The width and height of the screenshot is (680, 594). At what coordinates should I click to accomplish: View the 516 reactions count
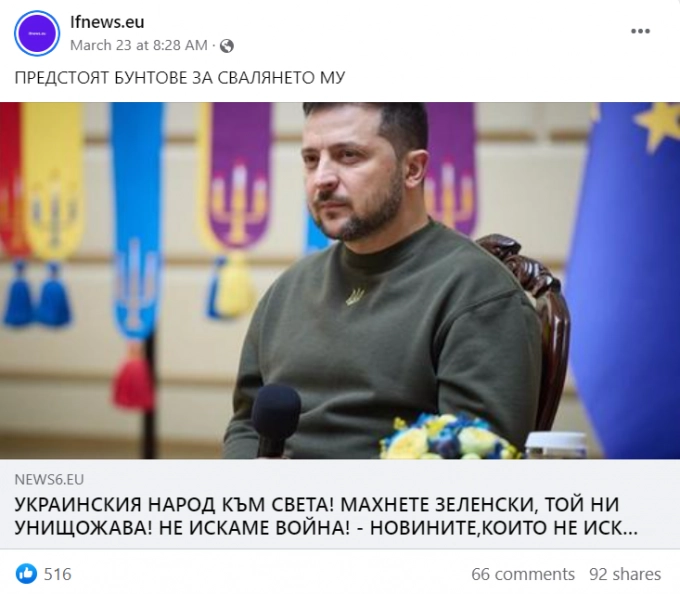pyautogui.click(x=58, y=574)
